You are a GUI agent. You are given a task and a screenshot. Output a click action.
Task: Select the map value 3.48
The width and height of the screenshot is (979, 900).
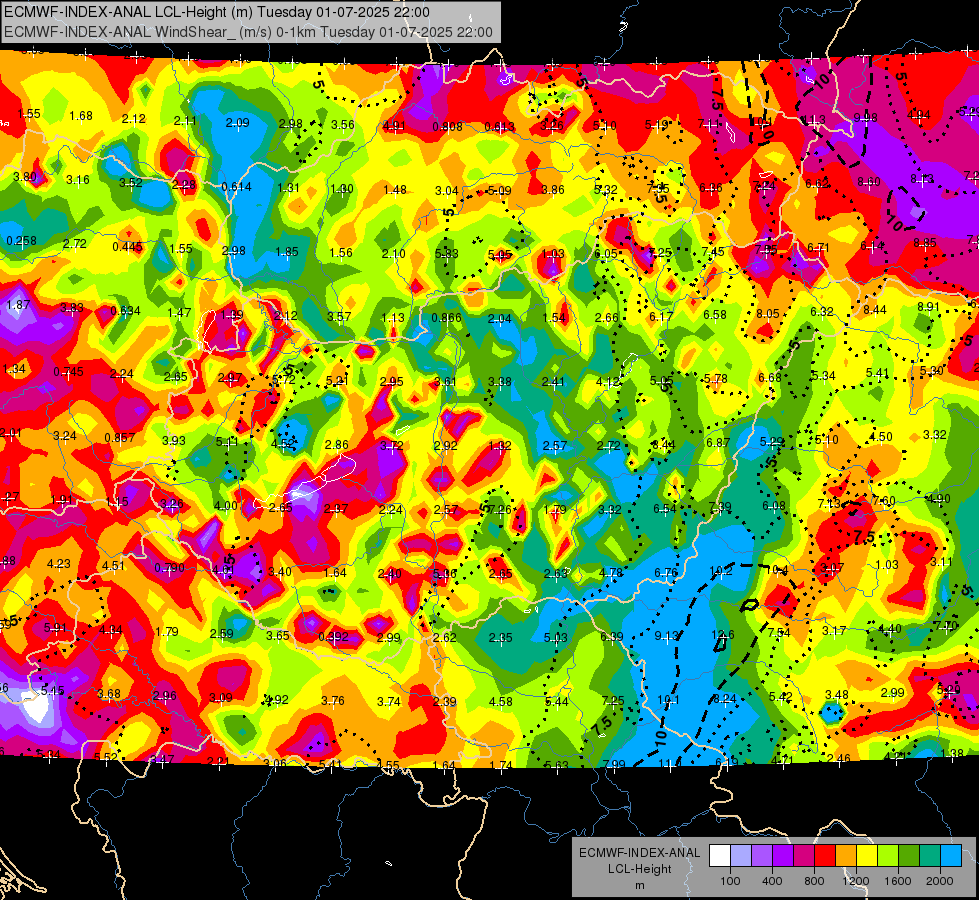coord(837,695)
